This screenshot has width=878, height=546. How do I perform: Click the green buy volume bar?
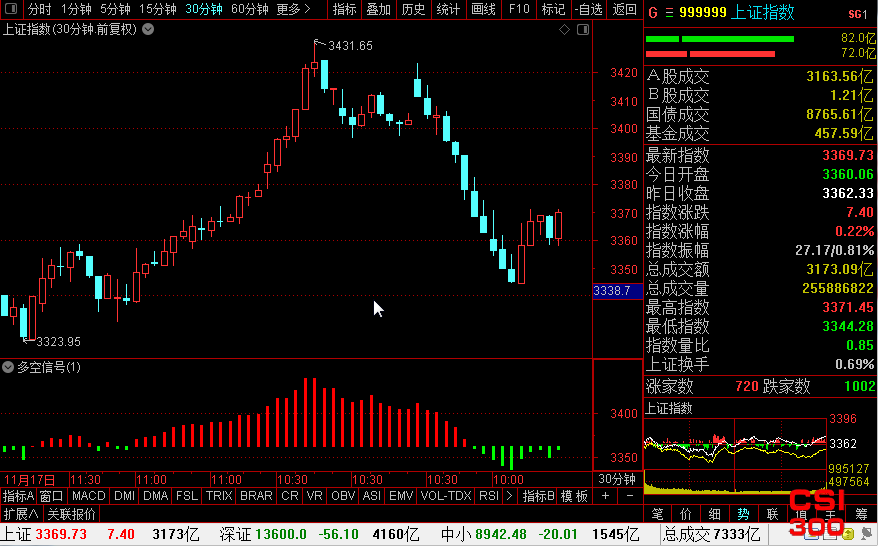720,39
